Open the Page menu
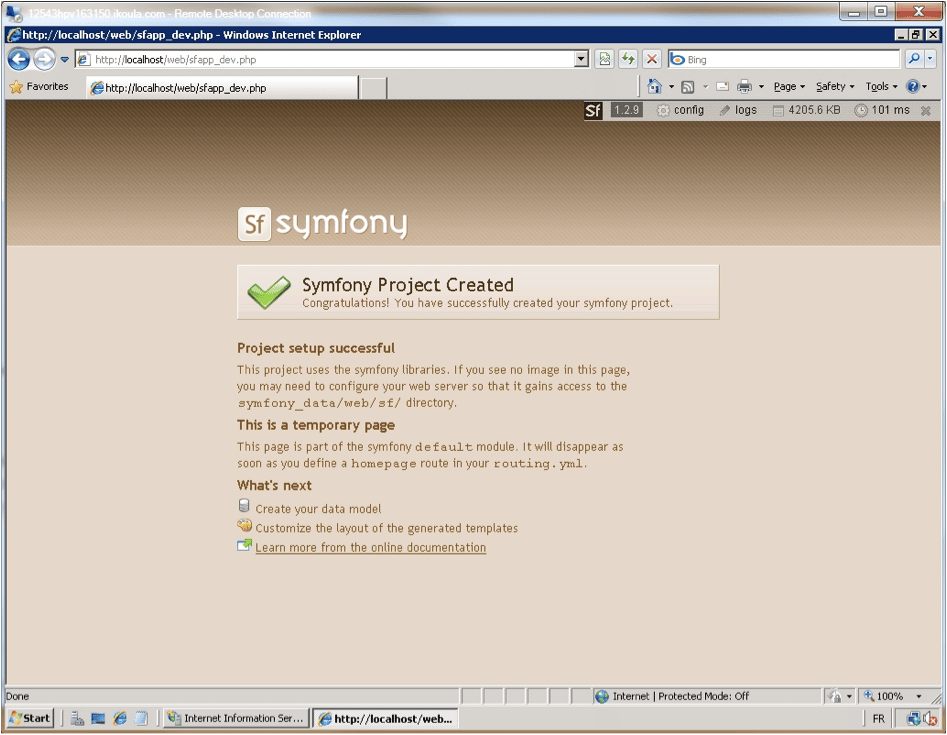Image resolution: width=947 pixels, height=735 pixels. [789, 86]
